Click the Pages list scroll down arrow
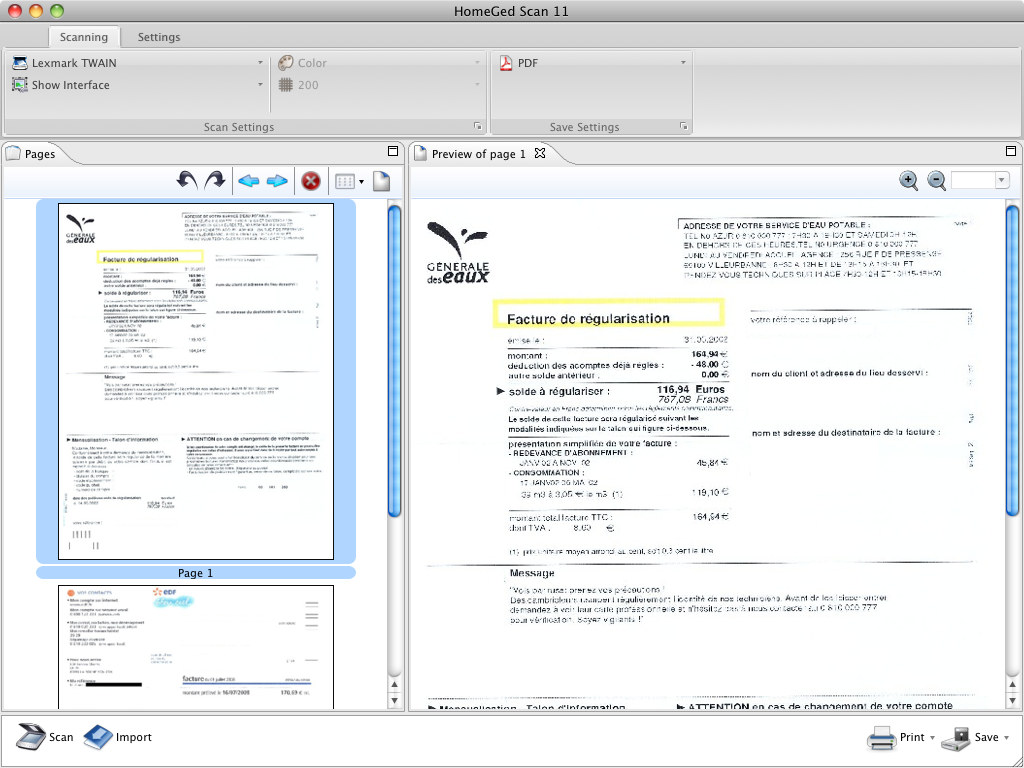Screen dimensions: 1024x768 [x=394, y=701]
